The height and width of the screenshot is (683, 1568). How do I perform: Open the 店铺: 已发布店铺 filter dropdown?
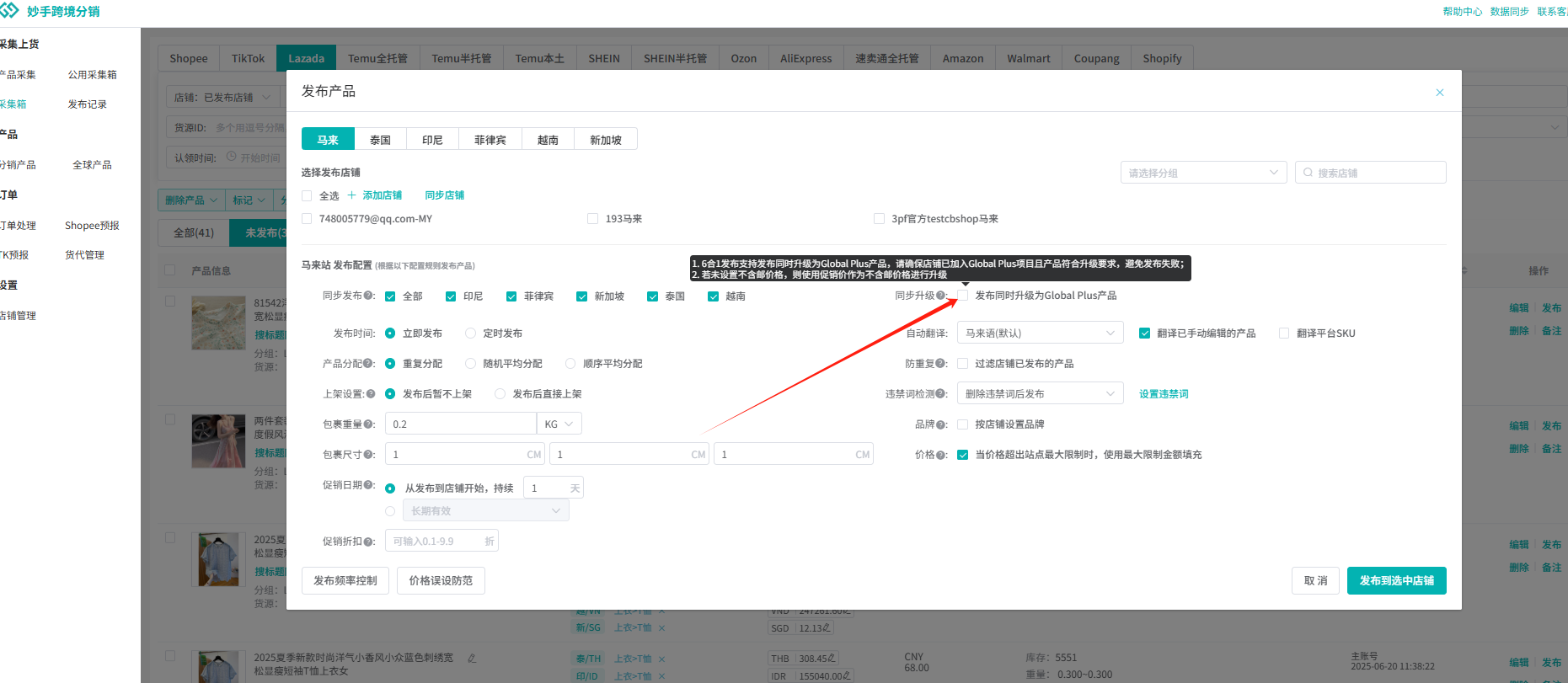coord(222,98)
